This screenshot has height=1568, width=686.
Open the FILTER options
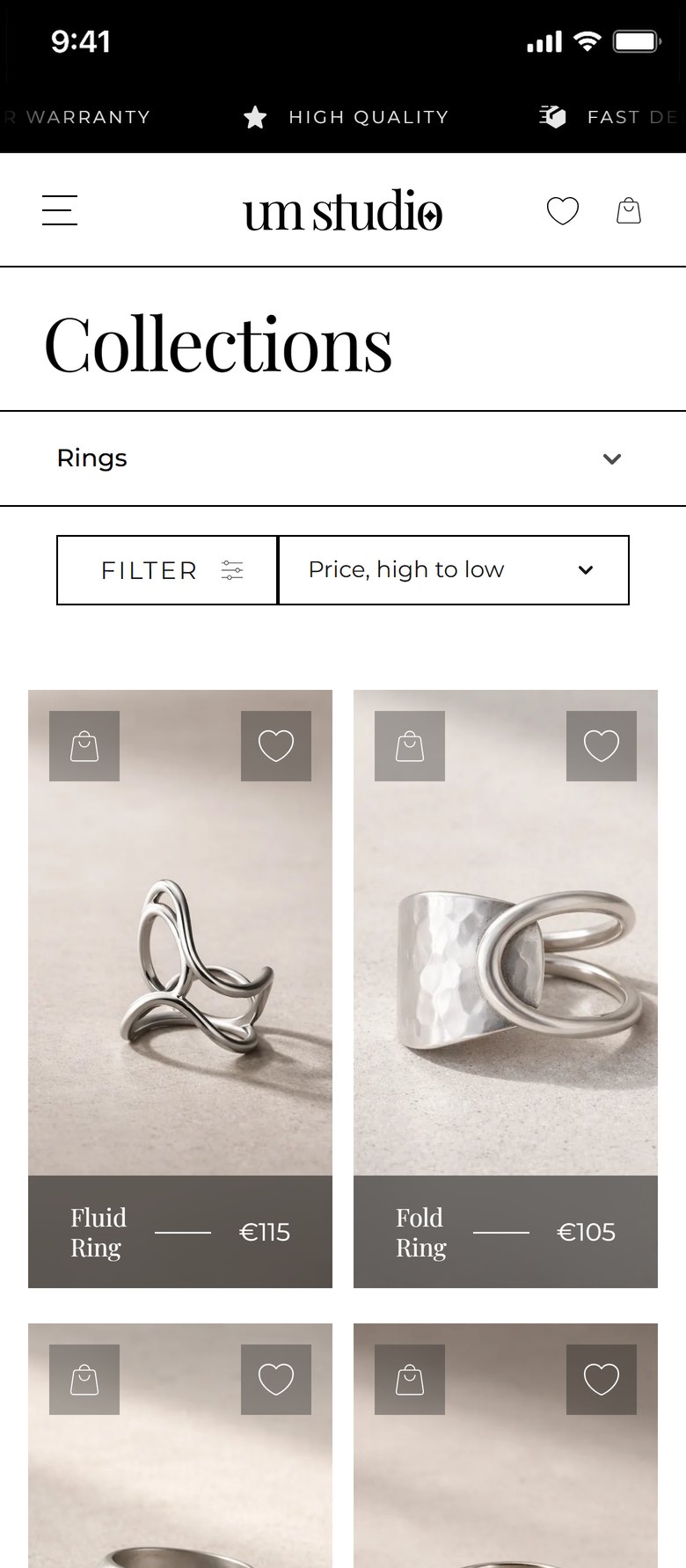(x=167, y=570)
